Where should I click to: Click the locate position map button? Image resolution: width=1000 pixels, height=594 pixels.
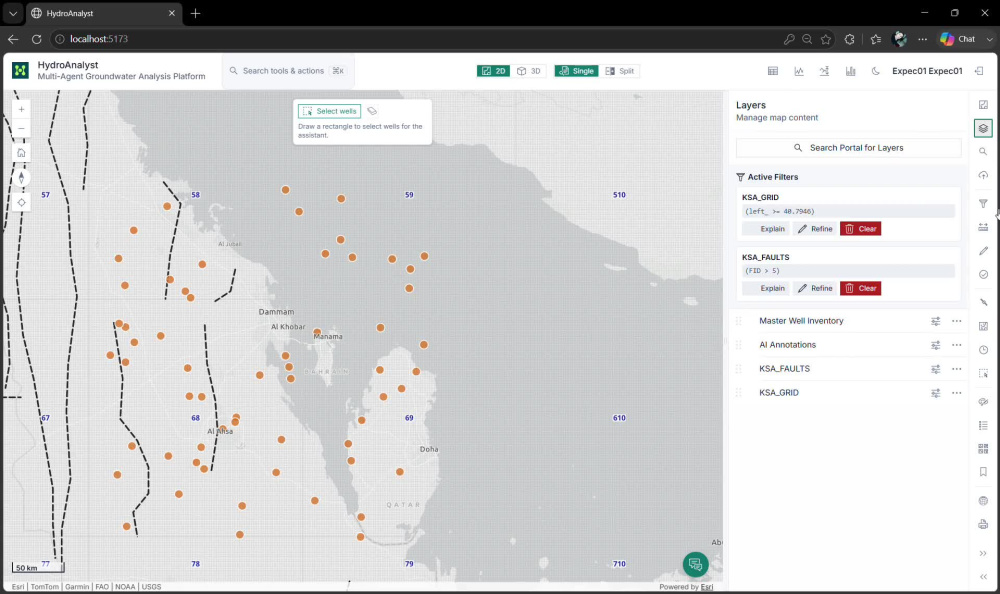[x=21, y=202]
